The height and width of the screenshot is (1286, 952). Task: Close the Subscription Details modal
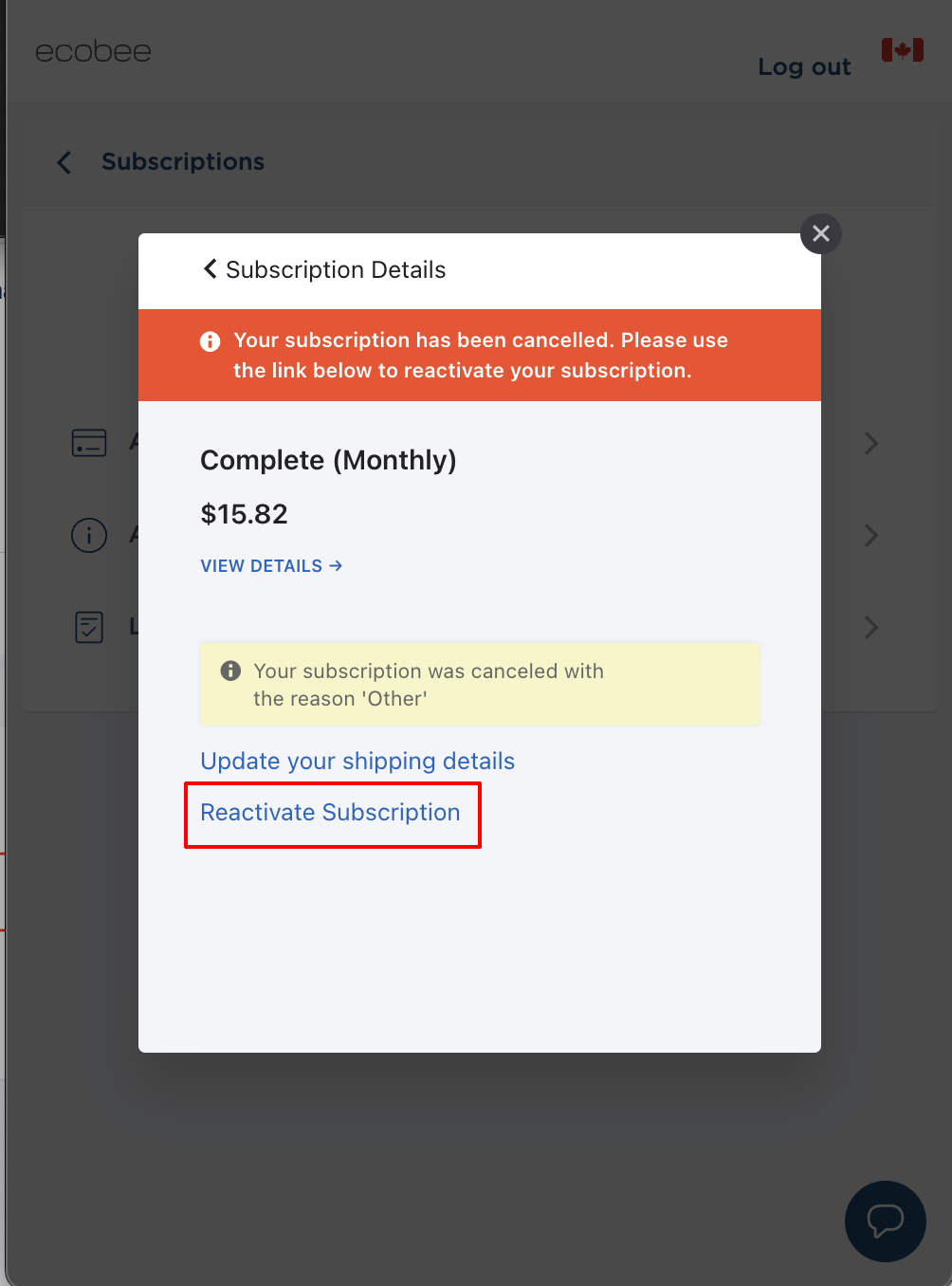point(820,233)
